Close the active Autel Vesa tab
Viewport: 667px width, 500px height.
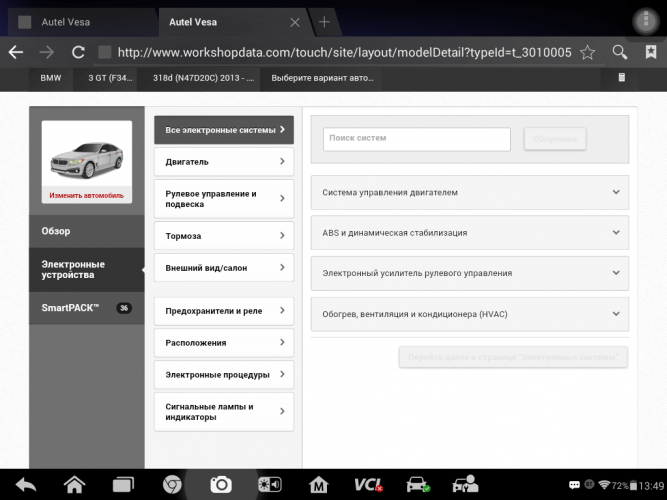click(x=295, y=22)
